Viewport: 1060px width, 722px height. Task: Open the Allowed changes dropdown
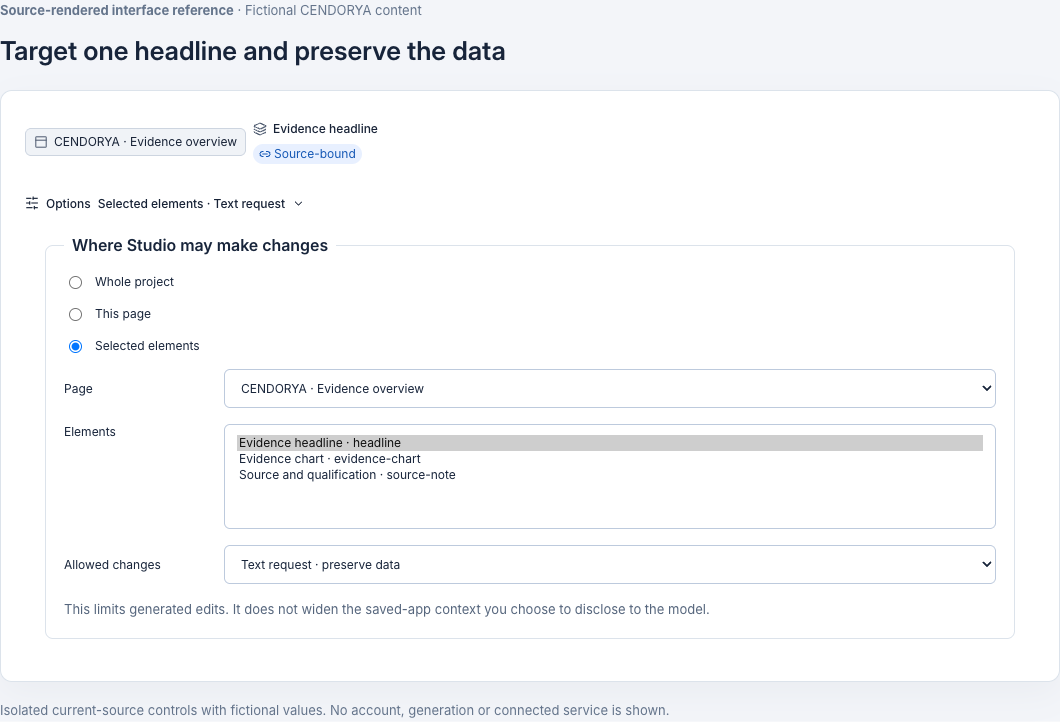pos(610,564)
